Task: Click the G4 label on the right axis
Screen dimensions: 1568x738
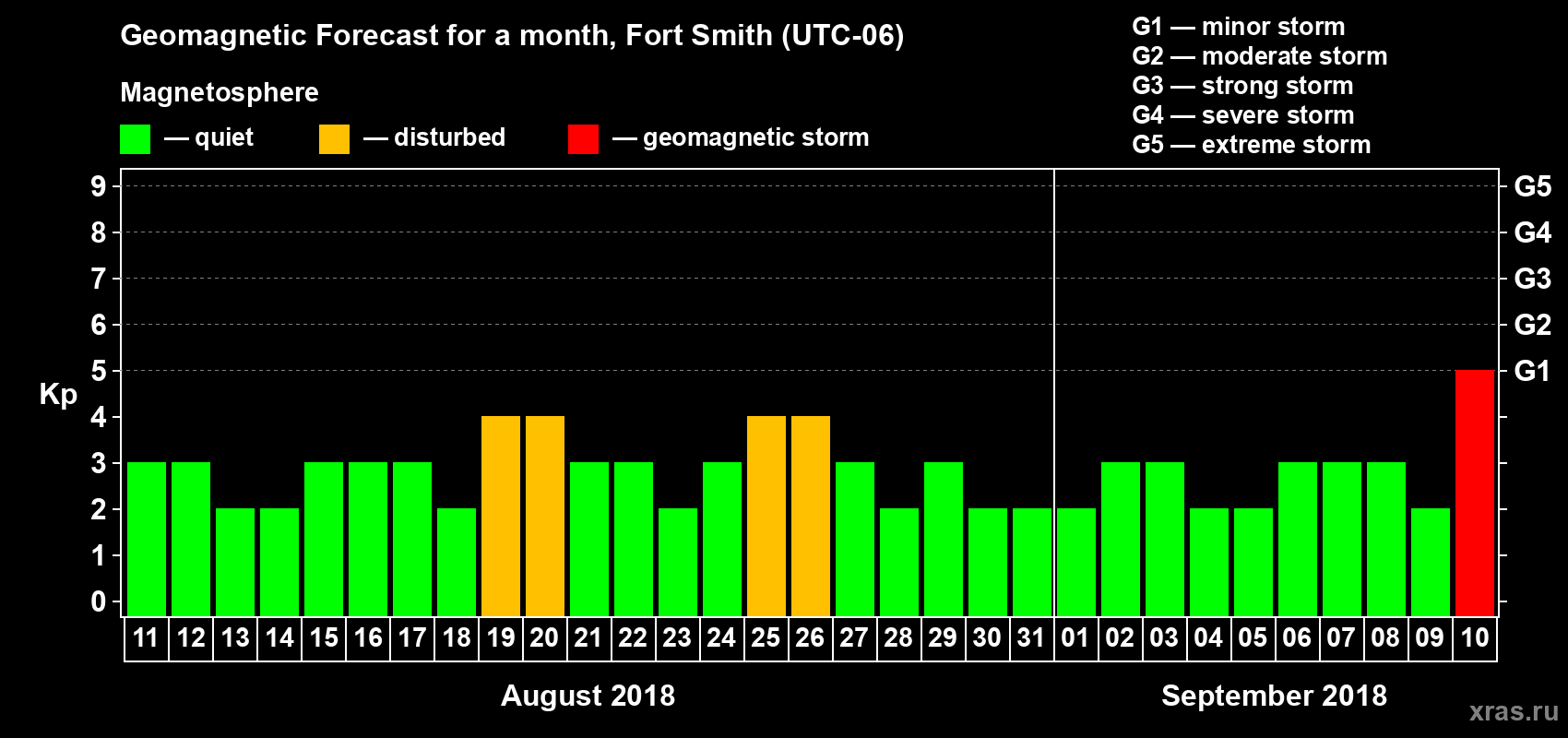Action: pos(1533,232)
